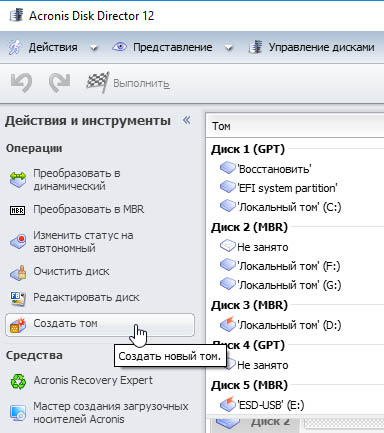Click the Операции section heading
The image size is (384, 433).
[x=34, y=148]
